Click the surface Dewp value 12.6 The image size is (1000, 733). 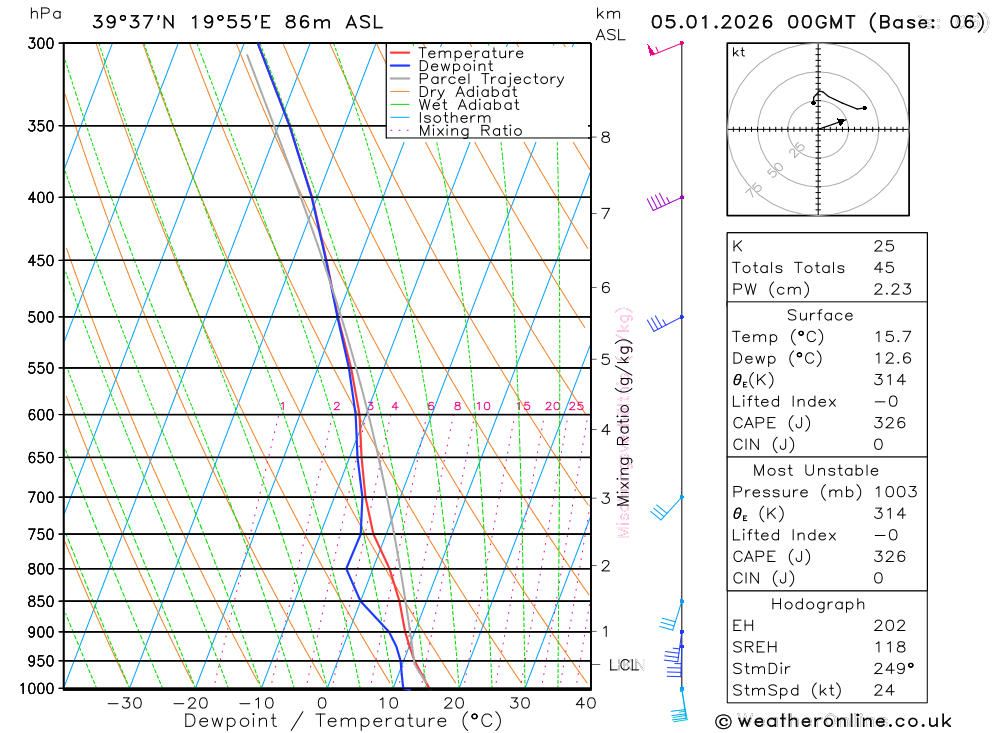coord(893,359)
